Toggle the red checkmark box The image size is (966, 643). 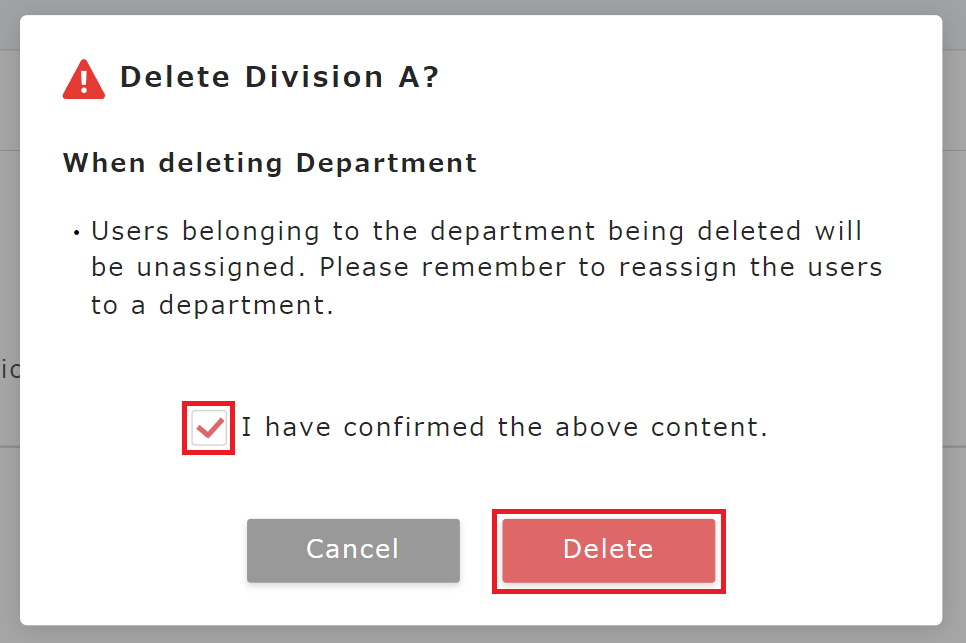coord(209,427)
